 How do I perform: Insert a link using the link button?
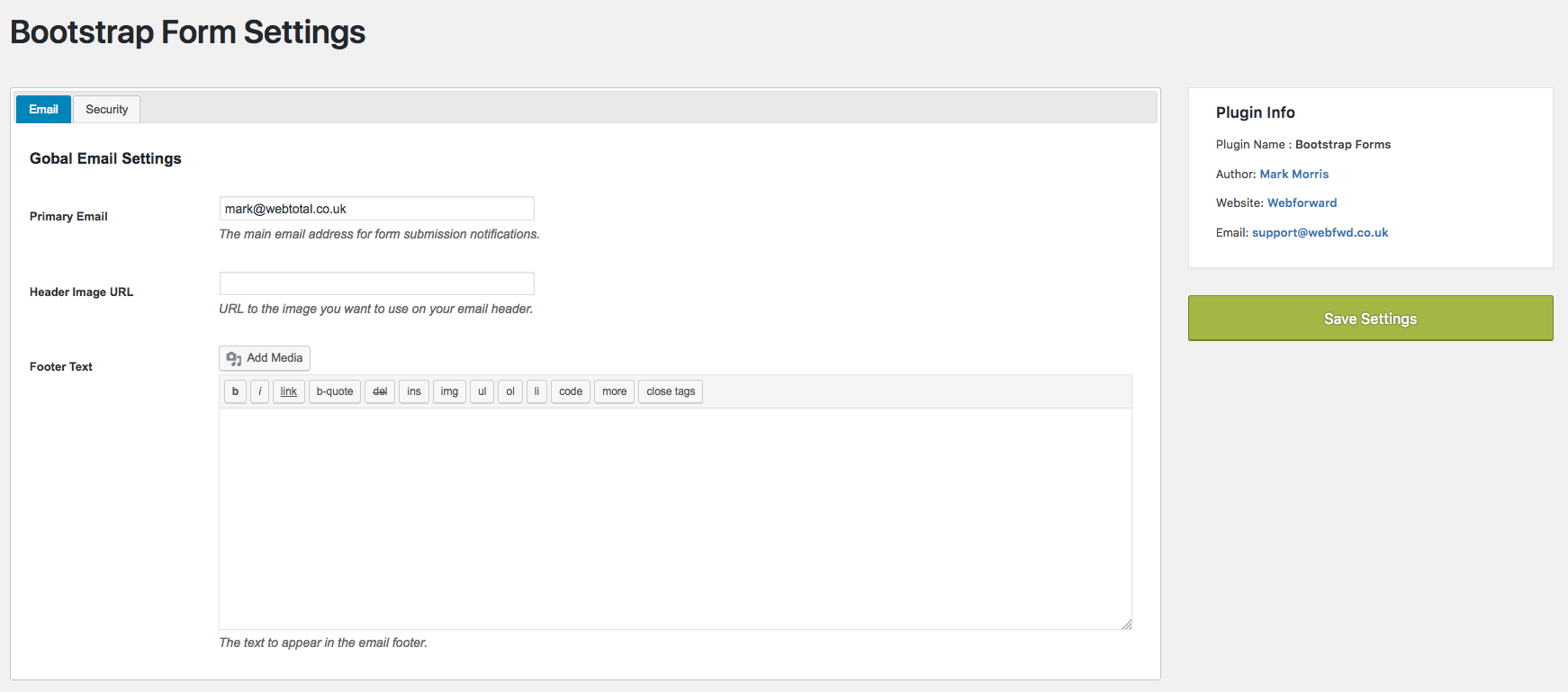pyautogui.click(x=288, y=391)
